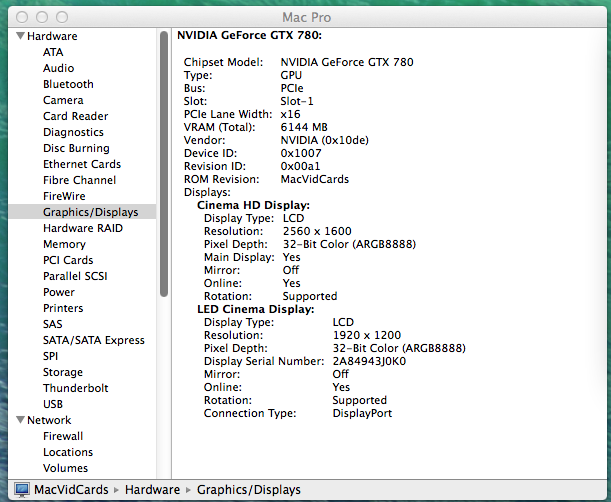Screen dimensions: 611x502
Task: Open Card Reader information
Action: 76,116
